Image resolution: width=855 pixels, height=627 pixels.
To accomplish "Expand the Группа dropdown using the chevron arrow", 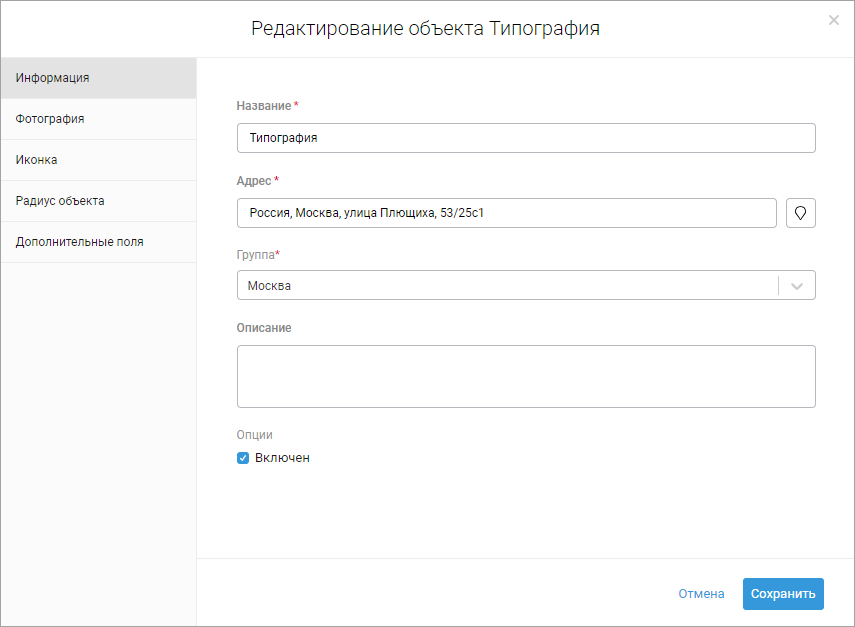I will (x=797, y=286).
